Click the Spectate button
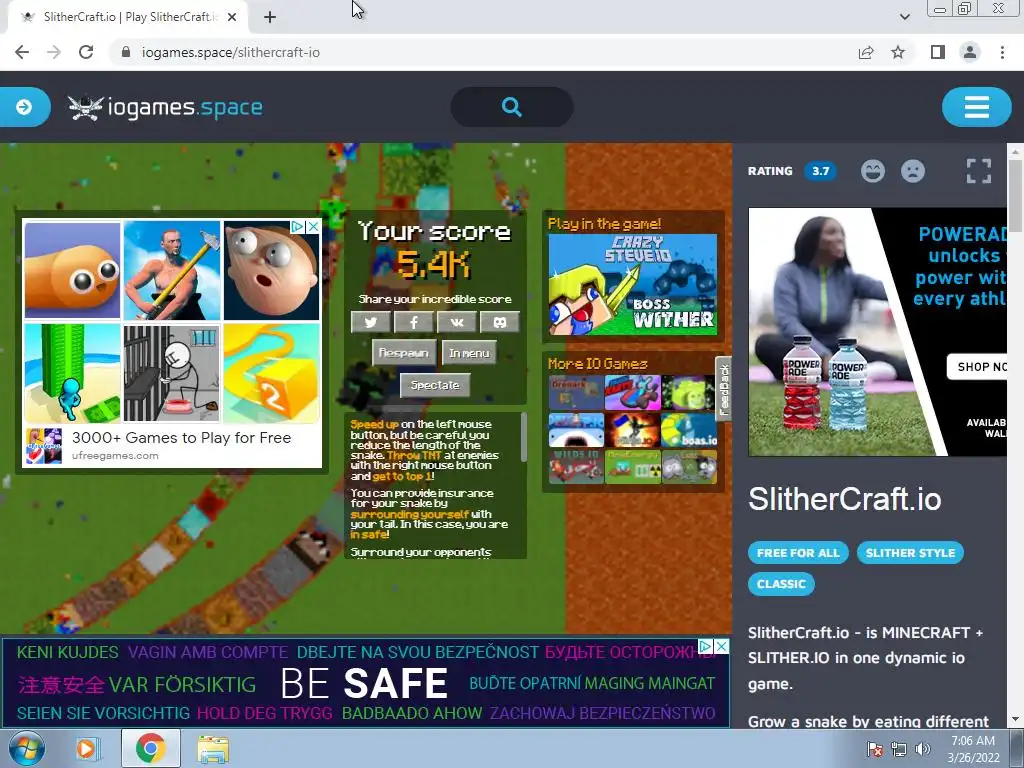This screenshot has width=1024, height=768. (435, 385)
